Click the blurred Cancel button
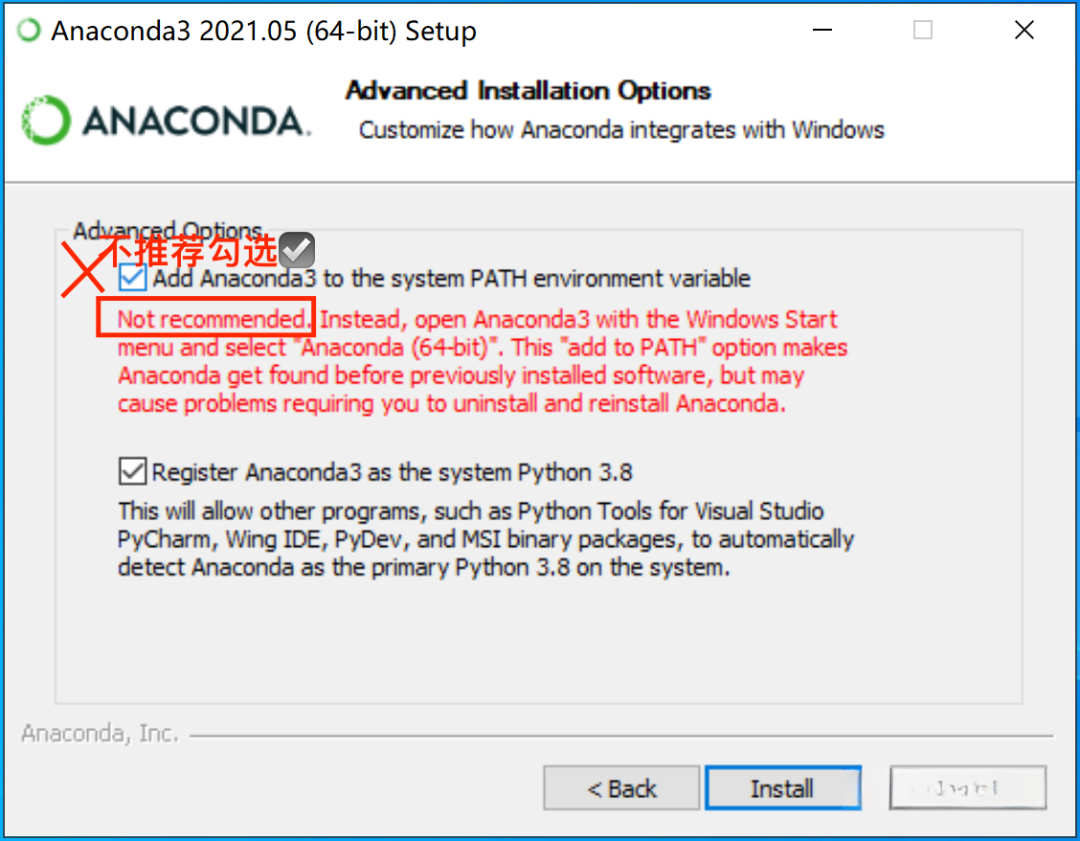This screenshot has height=841, width=1080. tap(967, 789)
